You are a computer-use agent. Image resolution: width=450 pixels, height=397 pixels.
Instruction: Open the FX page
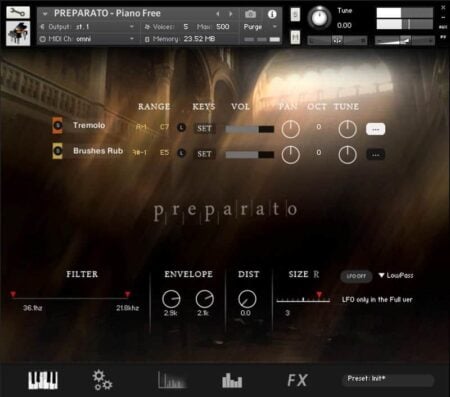pyautogui.click(x=297, y=380)
